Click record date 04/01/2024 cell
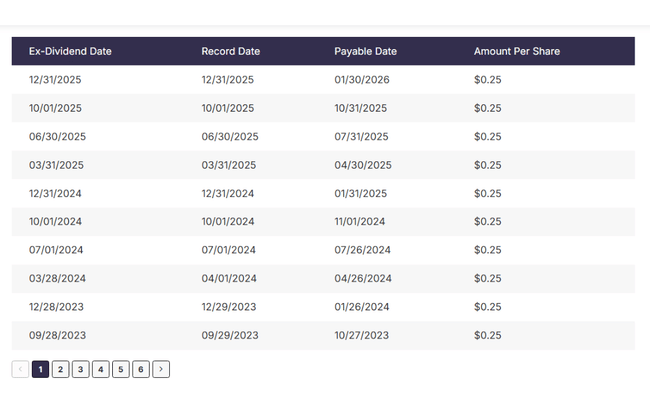This screenshot has height=411, width=650. pos(229,279)
